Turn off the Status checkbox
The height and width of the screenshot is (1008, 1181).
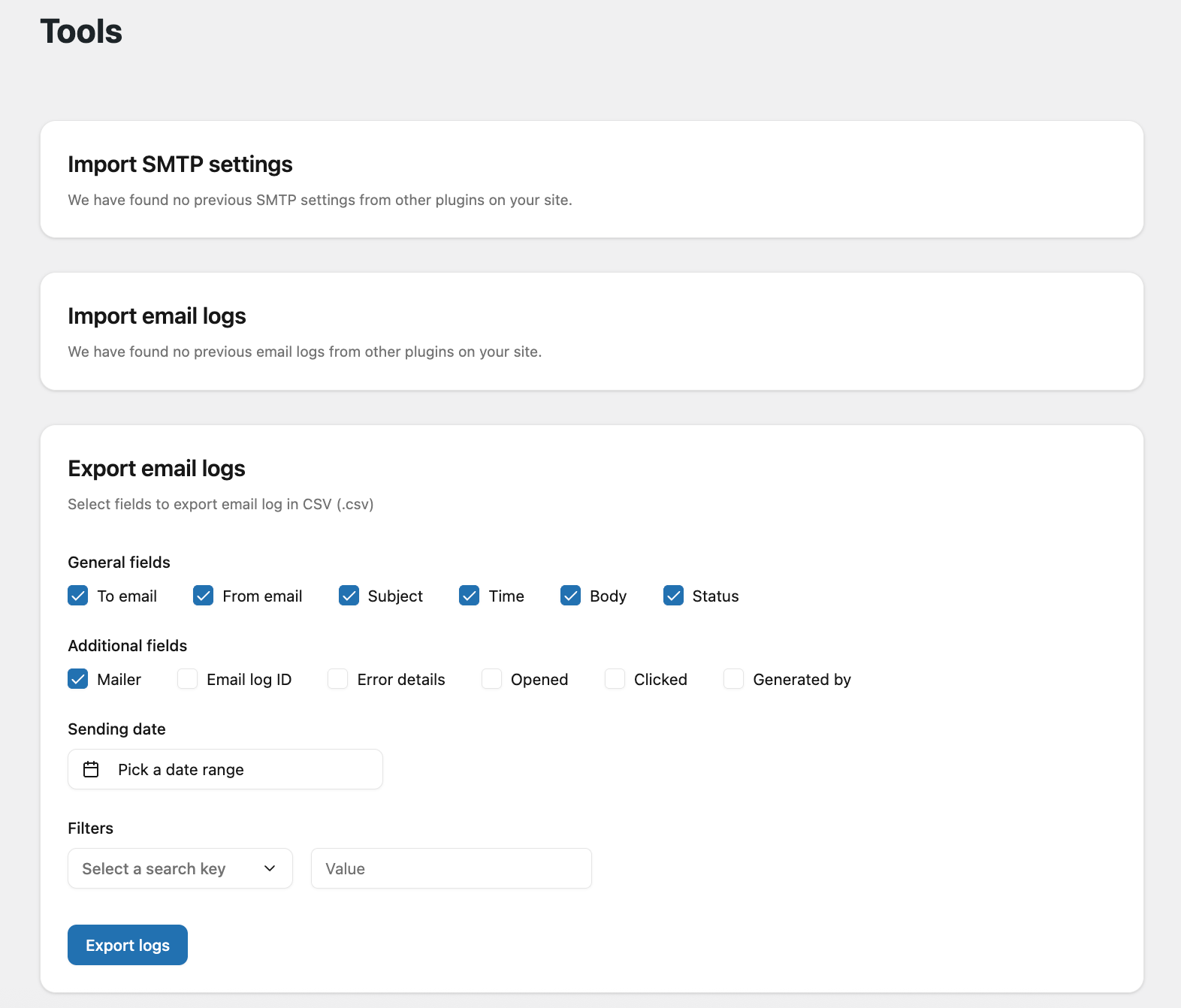tap(673, 596)
